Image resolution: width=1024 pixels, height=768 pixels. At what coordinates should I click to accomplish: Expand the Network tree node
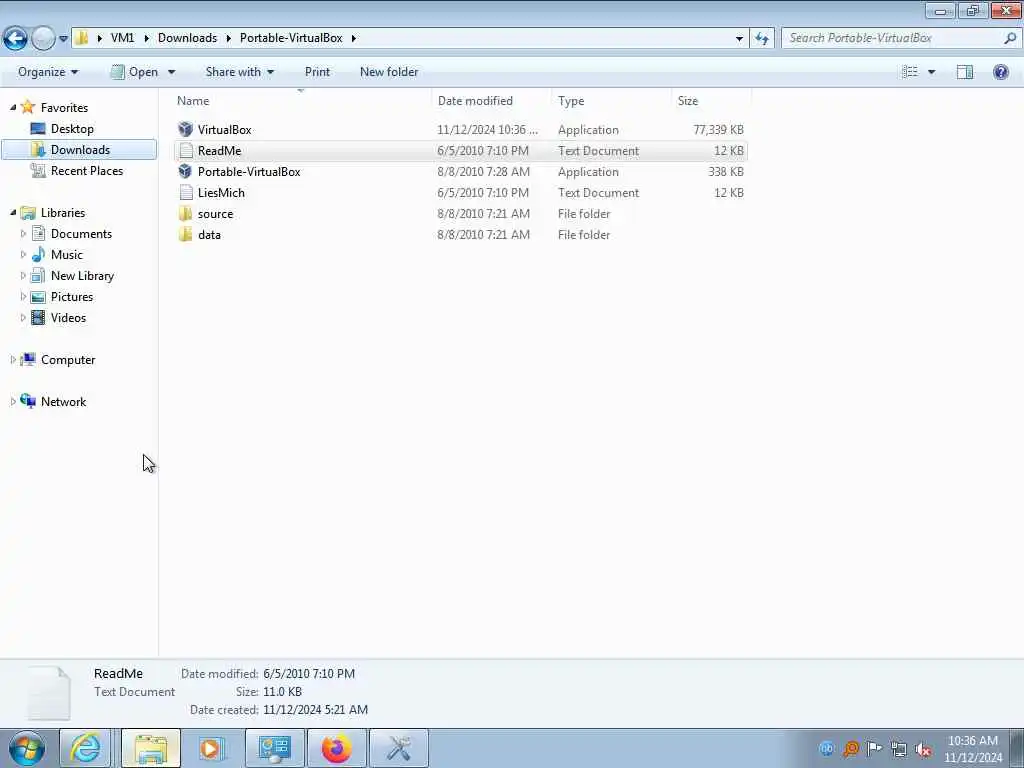(12, 401)
